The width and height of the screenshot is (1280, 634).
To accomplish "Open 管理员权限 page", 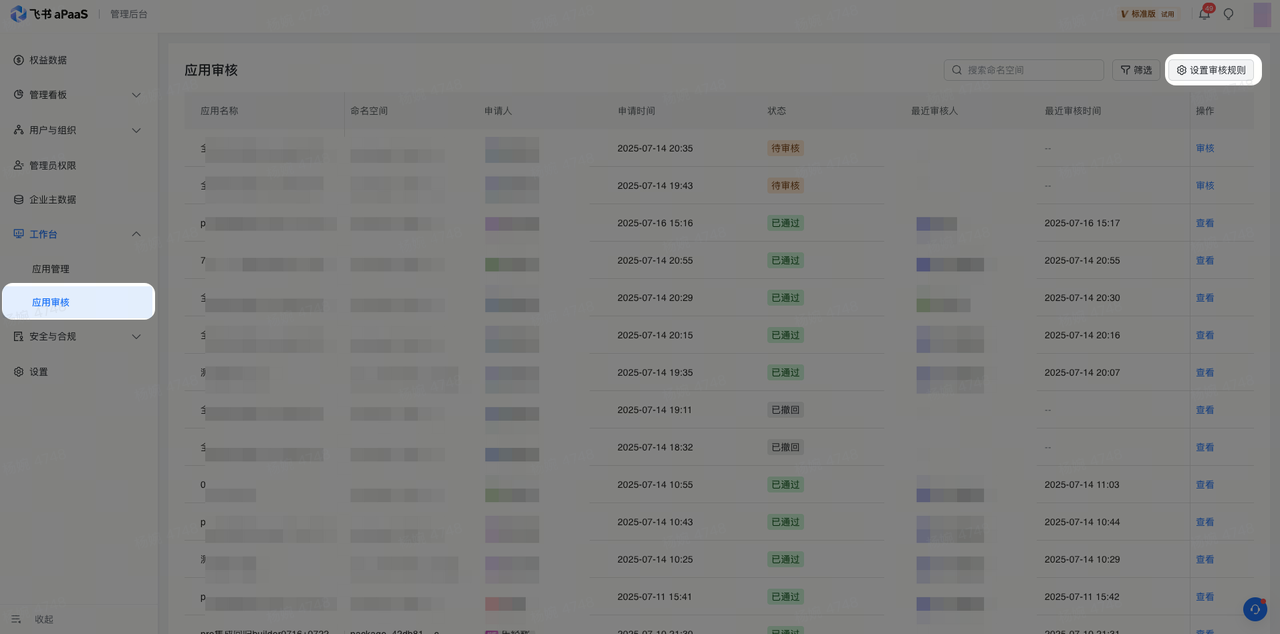I will tap(52, 165).
